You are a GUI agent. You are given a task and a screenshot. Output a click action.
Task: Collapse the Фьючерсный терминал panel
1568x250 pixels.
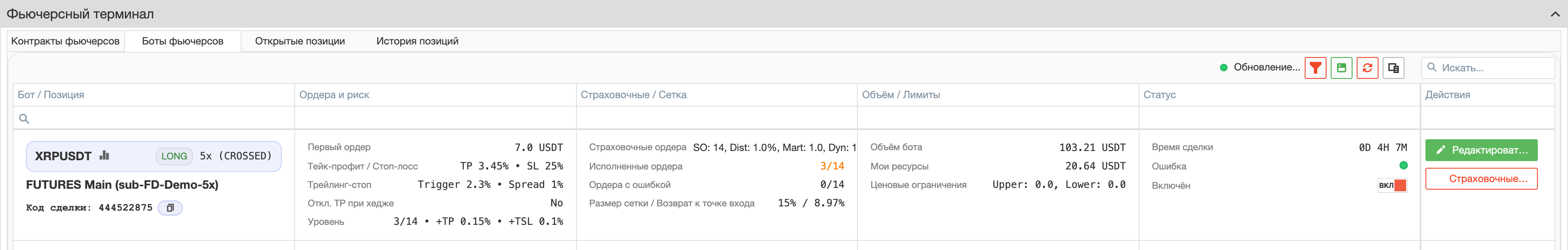(x=1555, y=14)
